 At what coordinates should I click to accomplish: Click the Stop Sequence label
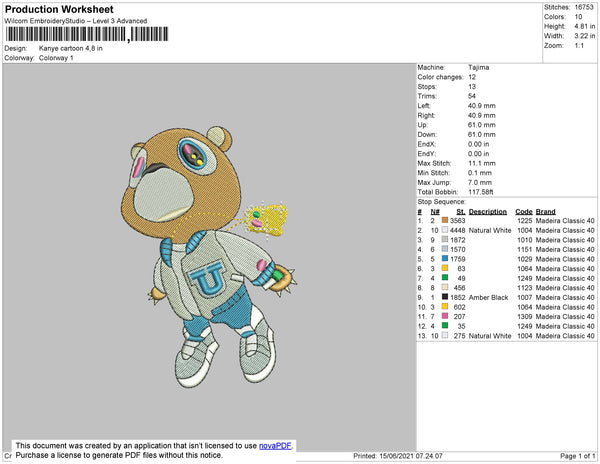(x=442, y=202)
